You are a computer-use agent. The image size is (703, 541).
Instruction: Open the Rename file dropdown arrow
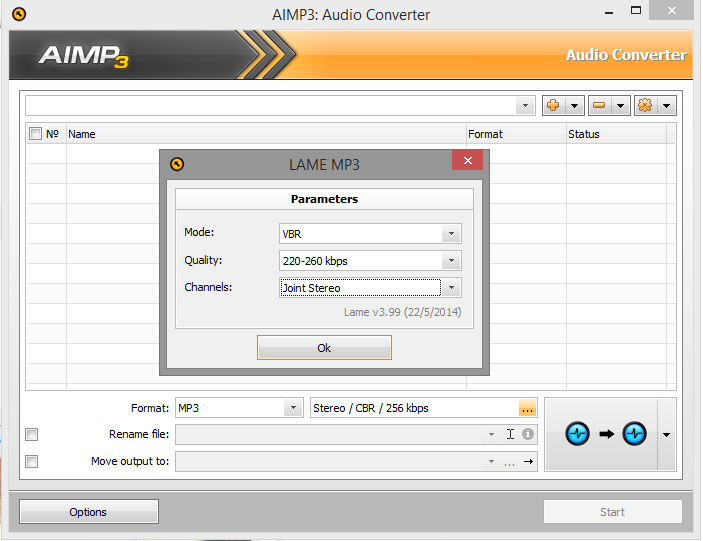491,434
